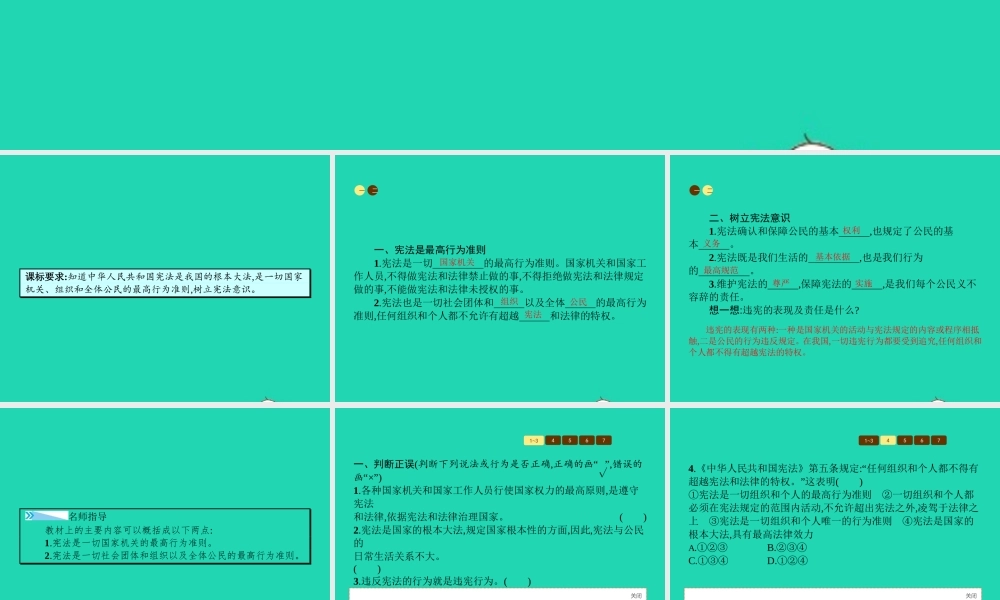Click the white answer box on the question 4 slide
Image resolution: width=1000 pixels, height=600 pixels.
click(833, 594)
